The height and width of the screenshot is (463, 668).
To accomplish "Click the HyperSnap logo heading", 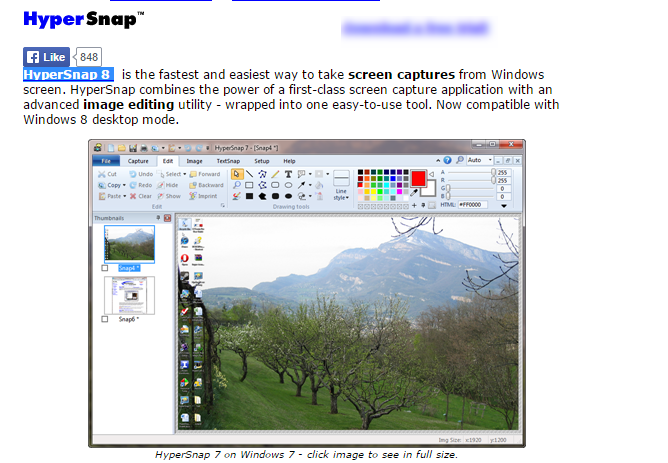I will [84, 19].
